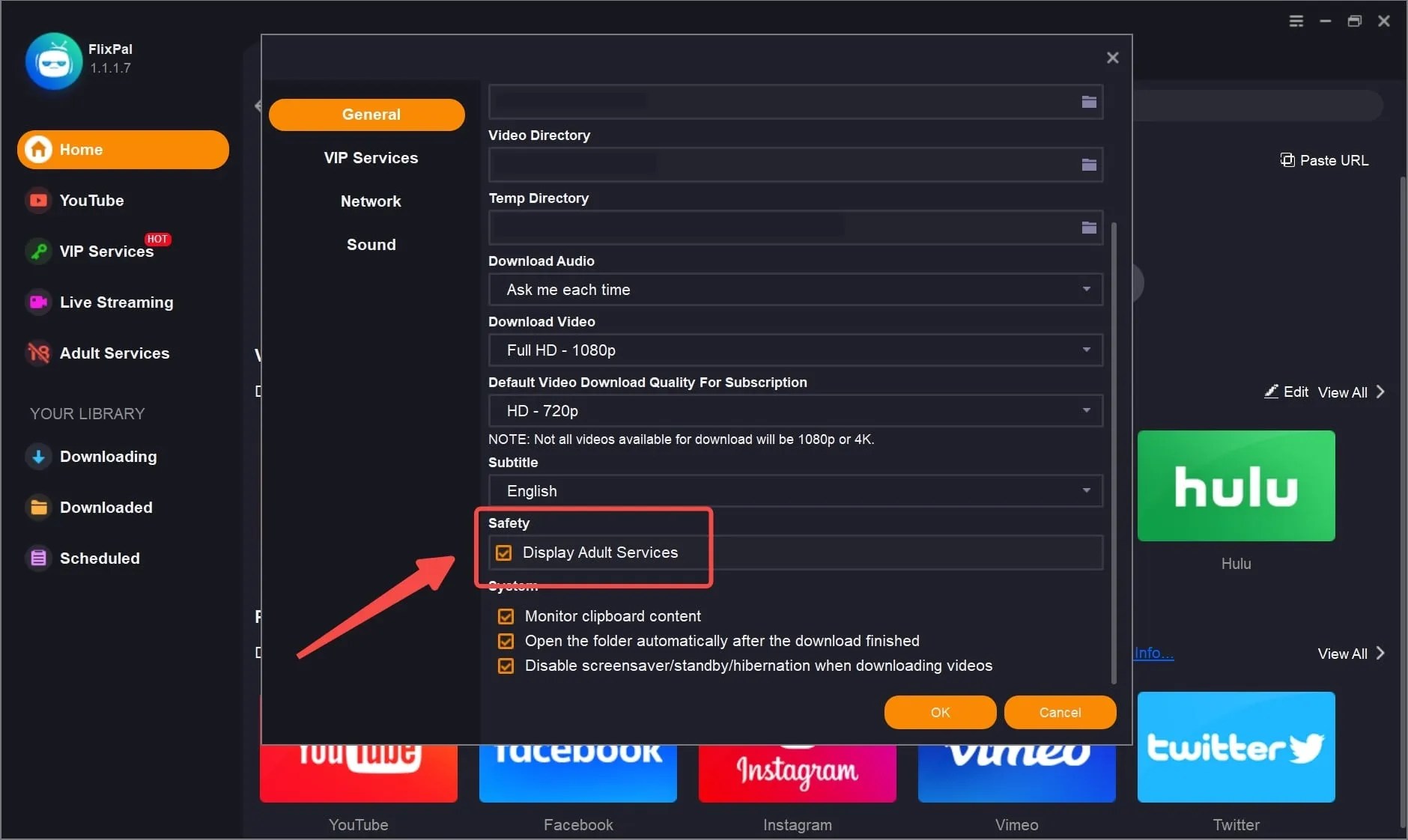Click the VIP Services key icon

tap(38, 252)
